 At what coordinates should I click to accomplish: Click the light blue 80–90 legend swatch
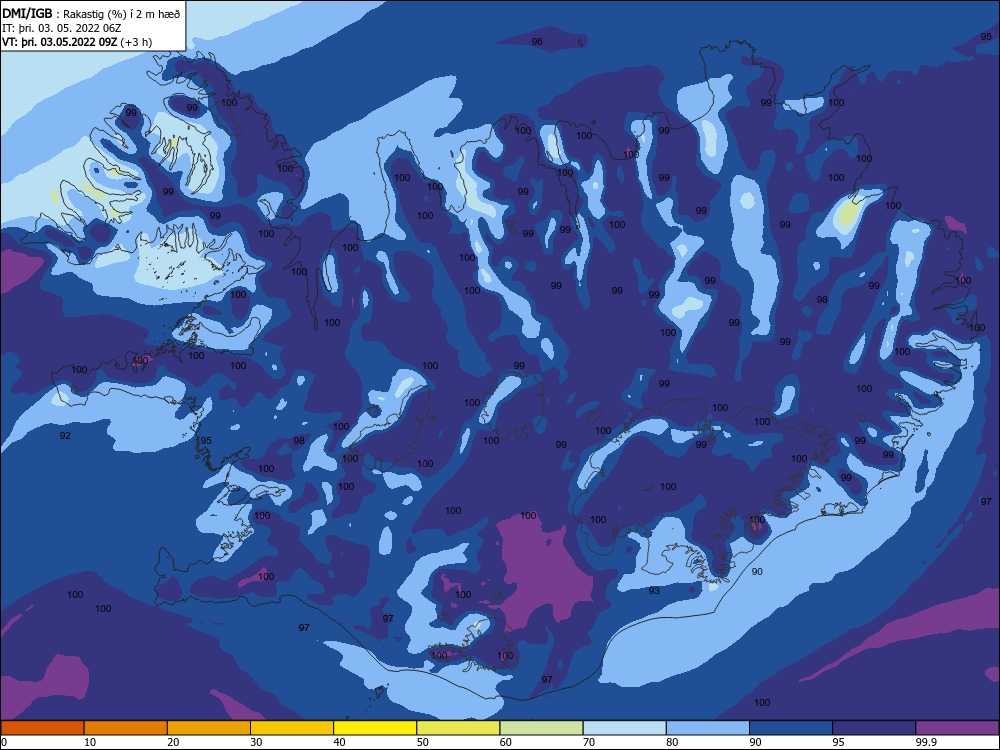[708, 728]
